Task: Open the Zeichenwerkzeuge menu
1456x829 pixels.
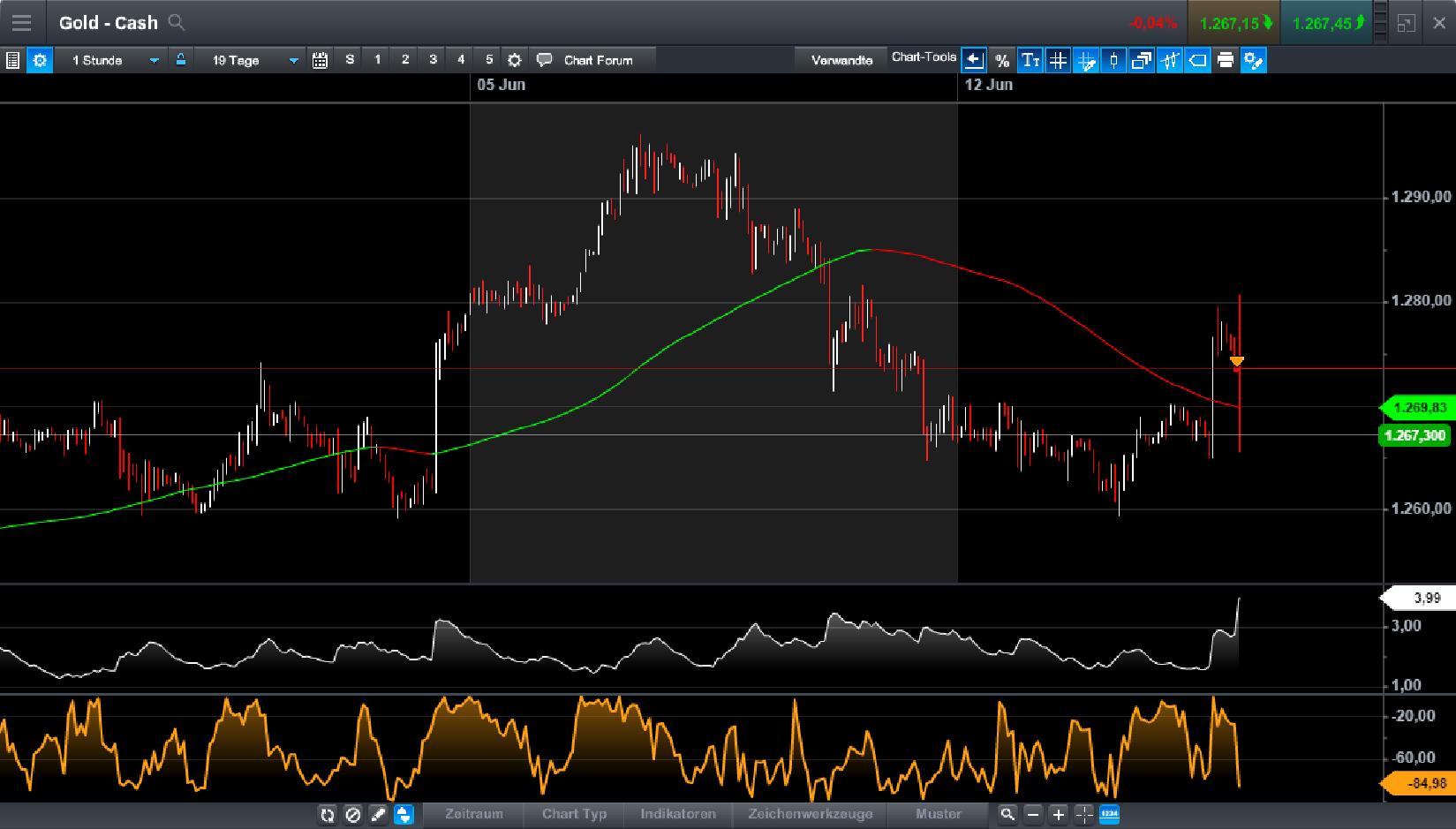Action: pyautogui.click(x=809, y=814)
